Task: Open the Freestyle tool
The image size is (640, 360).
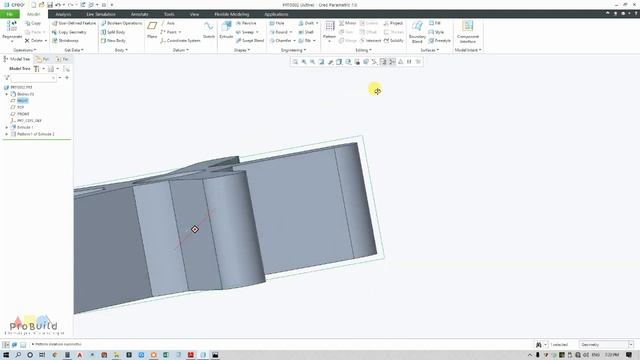Action: [x=440, y=40]
